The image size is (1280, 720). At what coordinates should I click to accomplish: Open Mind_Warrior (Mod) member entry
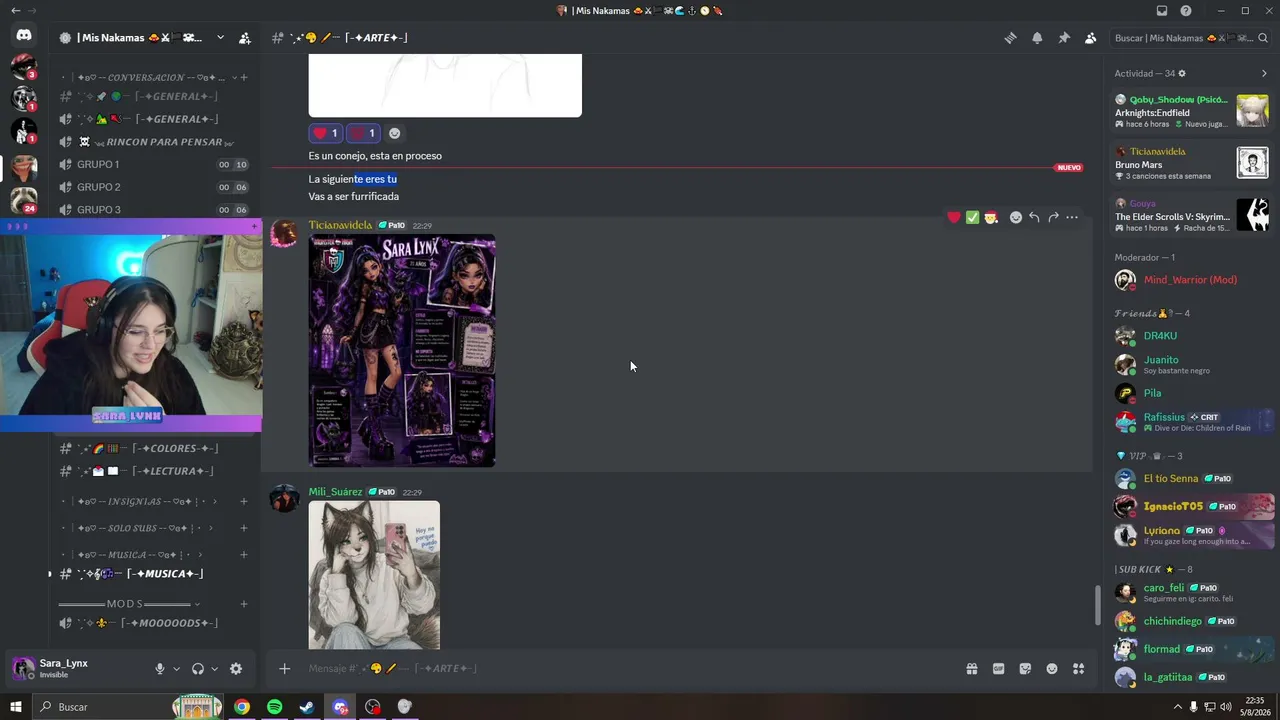[x=1191, y=280]
